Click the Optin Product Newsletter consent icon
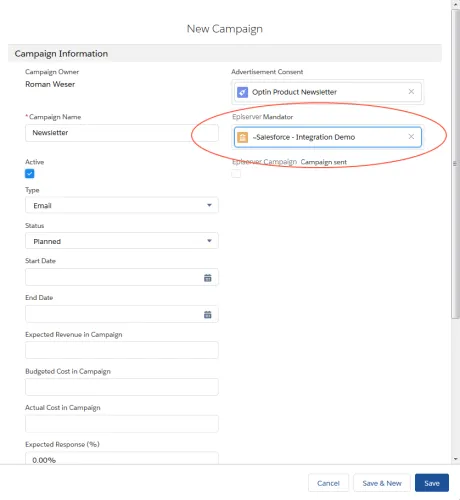The width and height of the screenshot is (460, 500). [x=242, y=92]
